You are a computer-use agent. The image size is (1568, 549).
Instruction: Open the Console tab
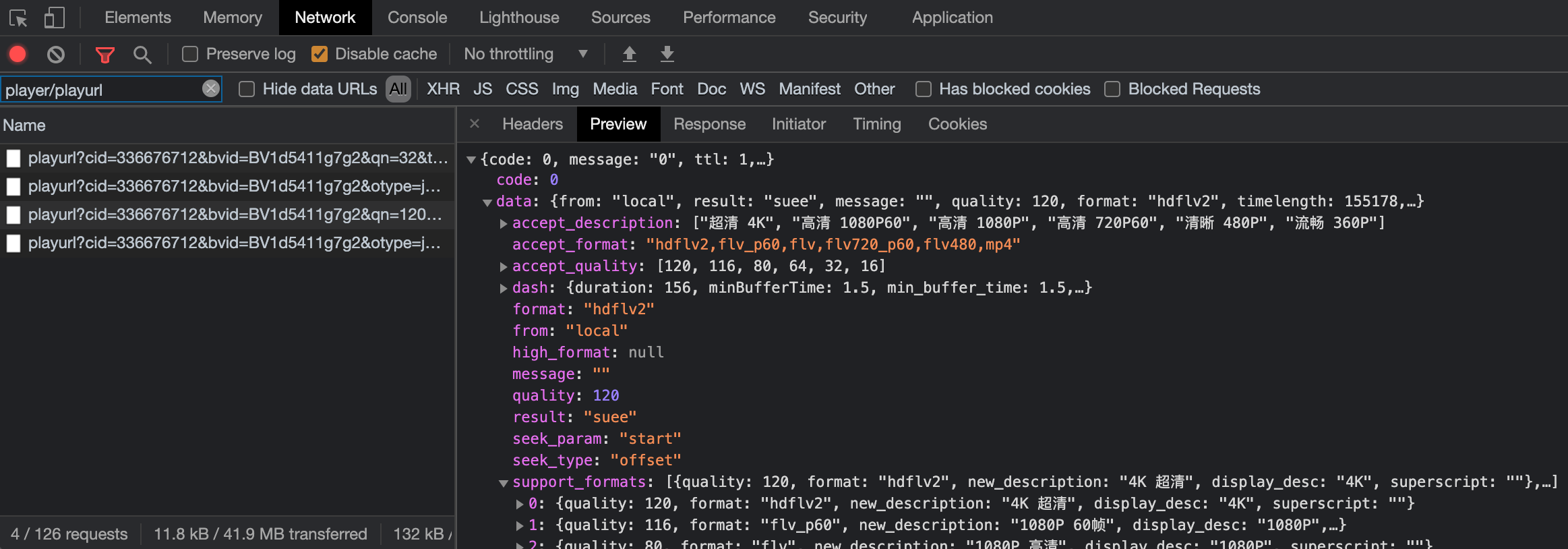[x=417, y=18]
